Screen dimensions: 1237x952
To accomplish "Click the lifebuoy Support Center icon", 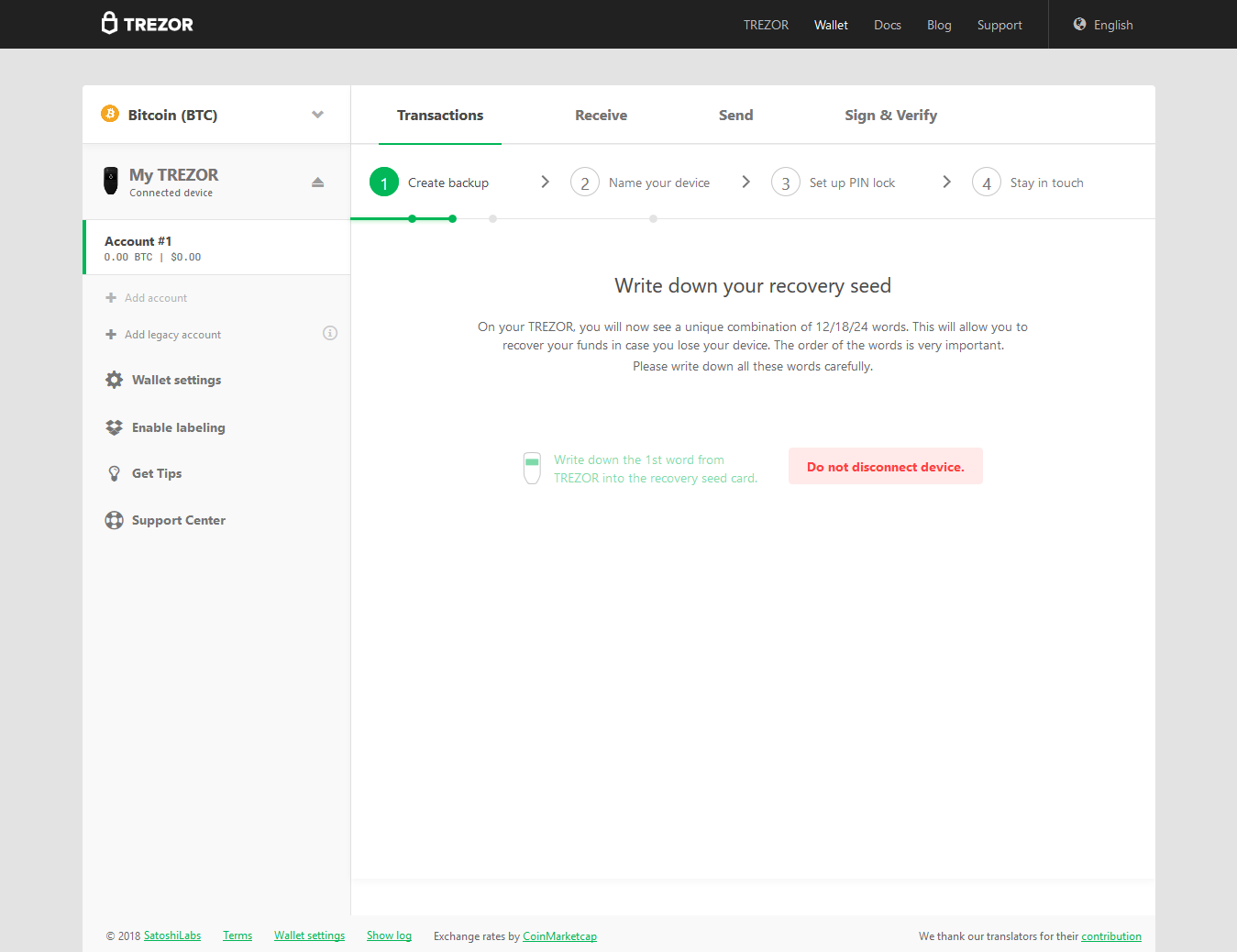I will (x=114, y=520).
